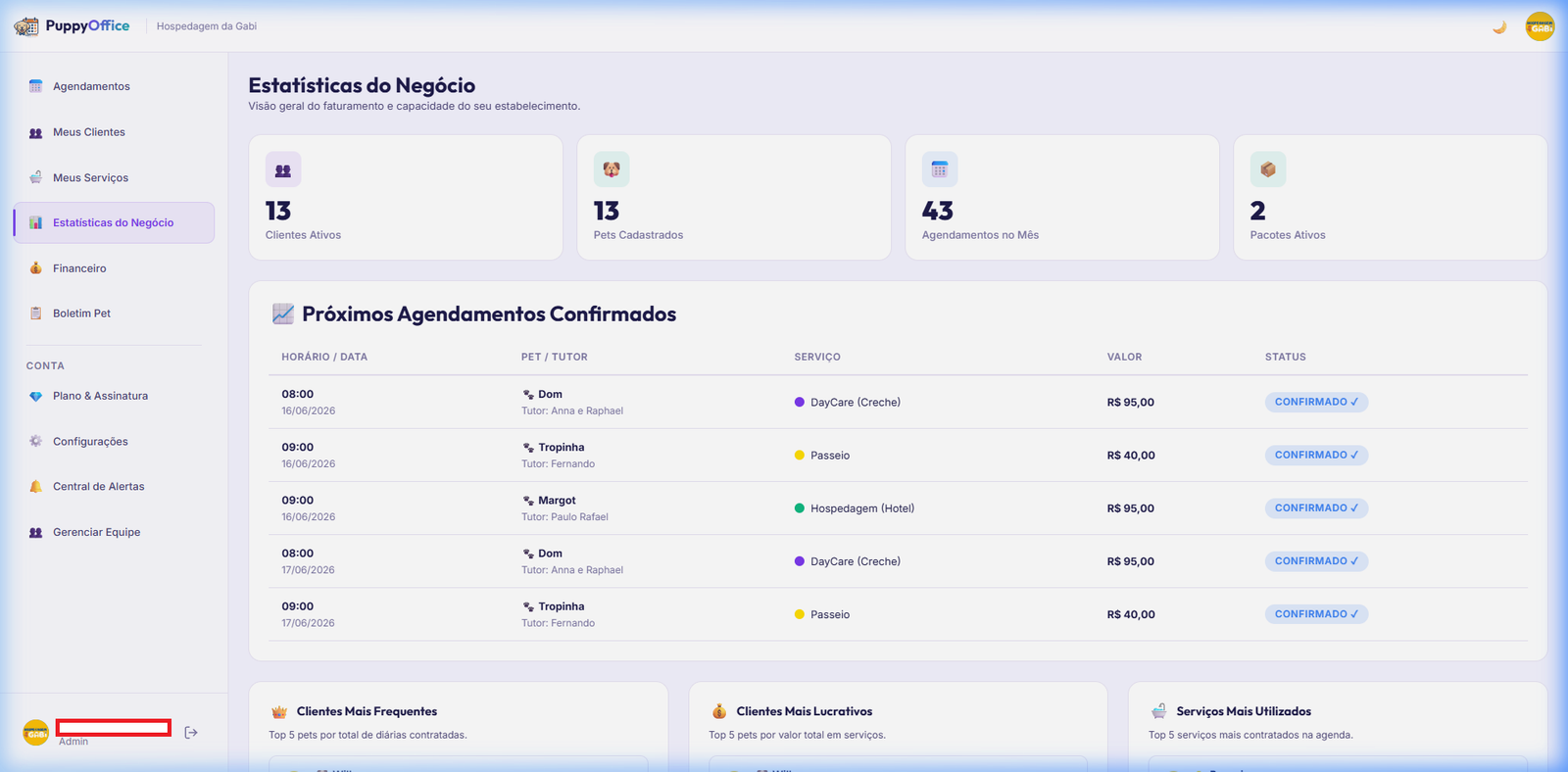Open Boletim Pet page
This screenshot has width=1568, height=772.
pyautogui.click(x=114, y=314)
